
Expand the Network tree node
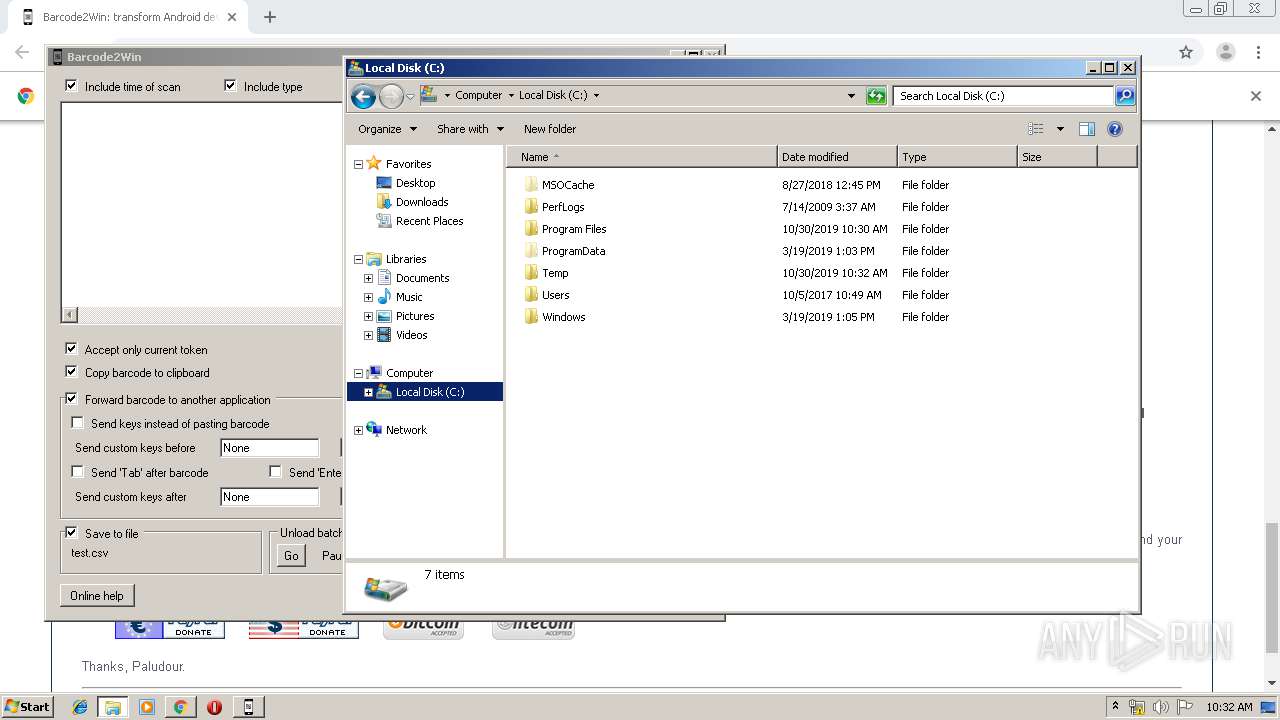click(358, 430)
